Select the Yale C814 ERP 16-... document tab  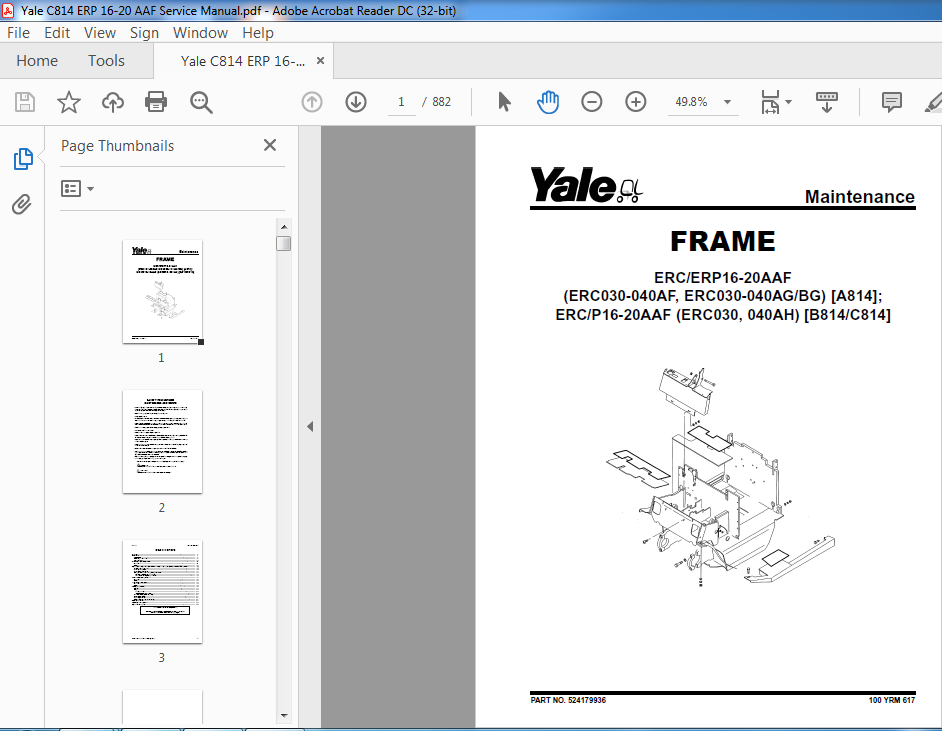pos(243,61)
